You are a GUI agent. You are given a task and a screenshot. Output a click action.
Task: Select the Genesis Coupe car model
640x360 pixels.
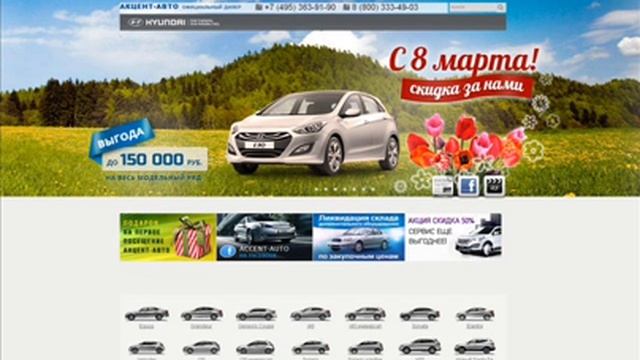tap(256, 317)
